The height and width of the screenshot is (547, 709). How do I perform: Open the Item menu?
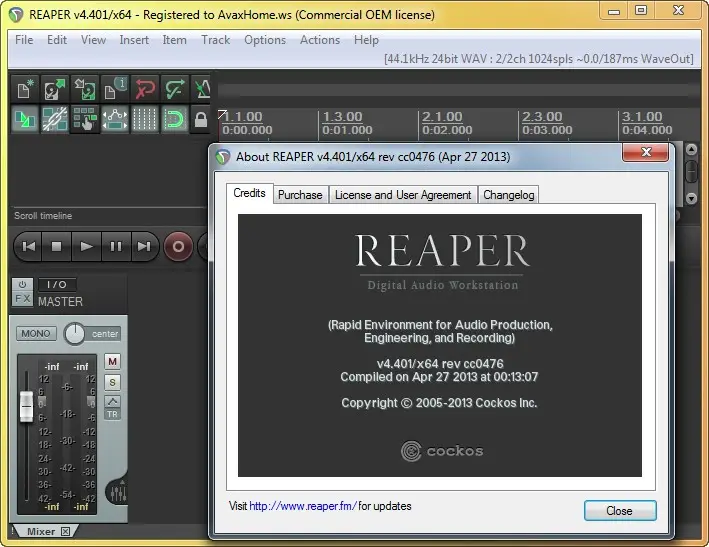pos(175,40)
